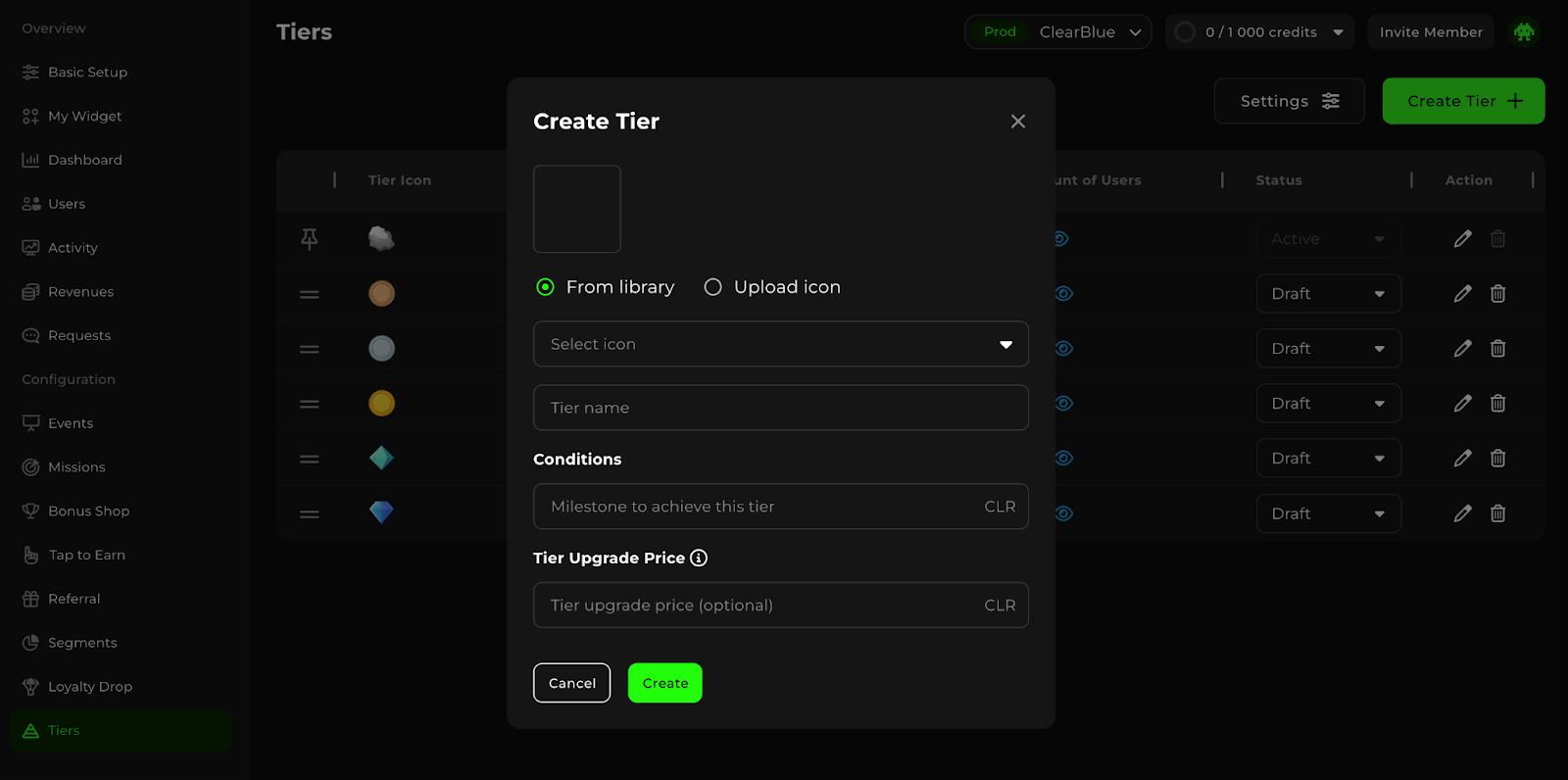
Task: Click the teal gem tier icon
Action: click(381, 458)
